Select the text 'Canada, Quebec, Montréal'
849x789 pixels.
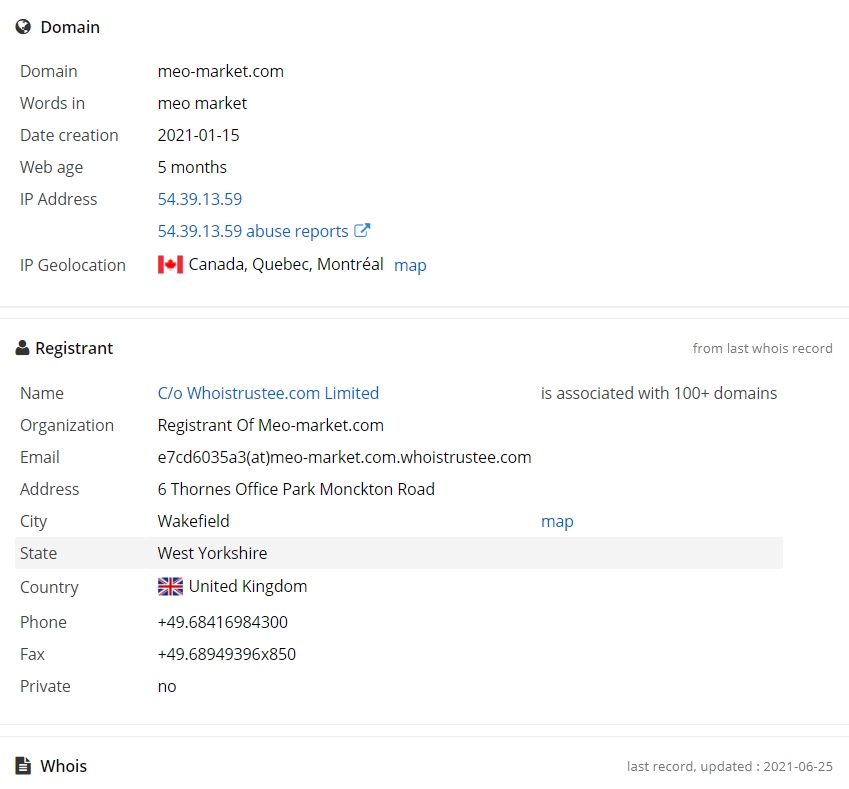[286, 264]
